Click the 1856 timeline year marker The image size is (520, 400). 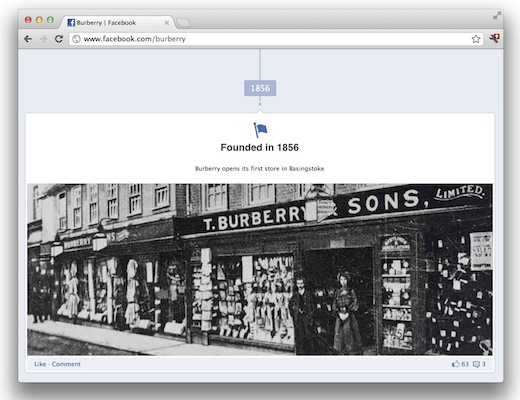pos(260,88)
